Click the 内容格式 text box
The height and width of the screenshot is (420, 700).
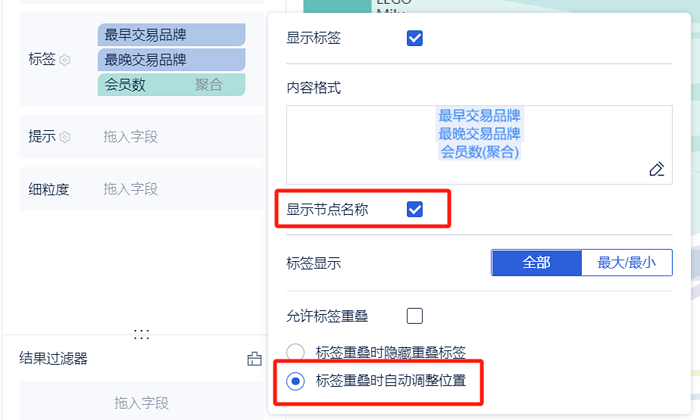(x=479, y=145)
